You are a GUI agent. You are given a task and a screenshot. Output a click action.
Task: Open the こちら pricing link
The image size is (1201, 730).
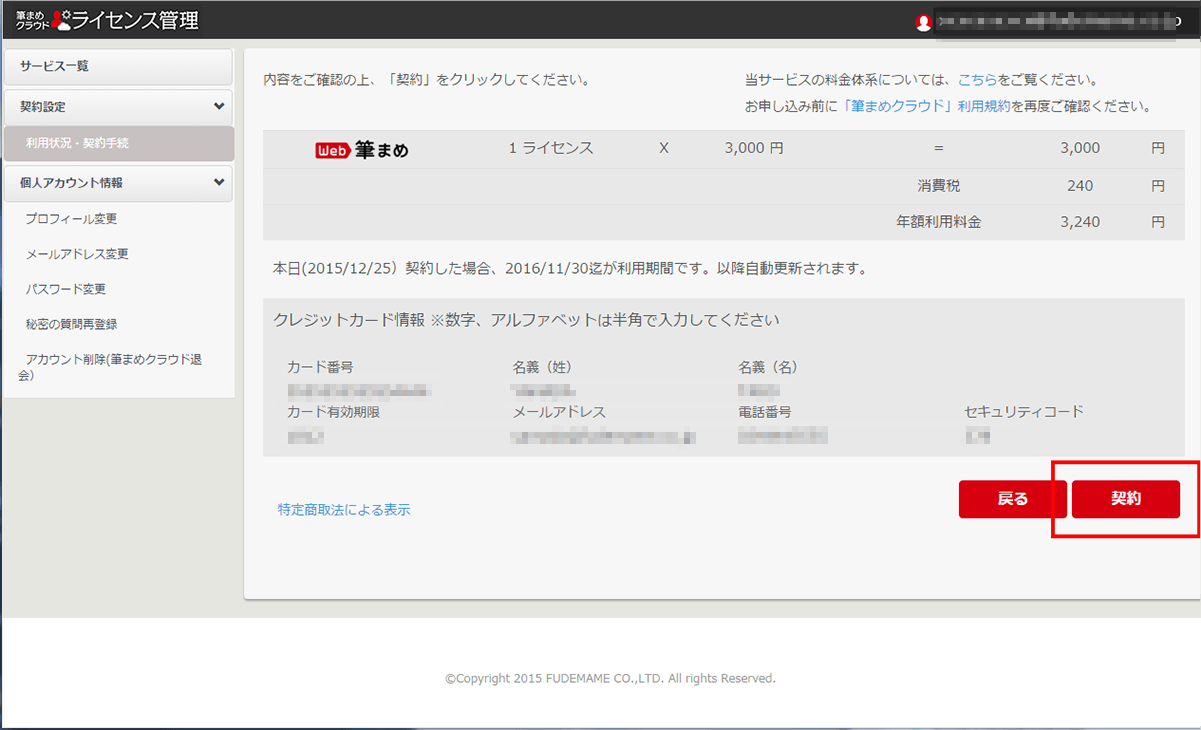pos(977,80)
